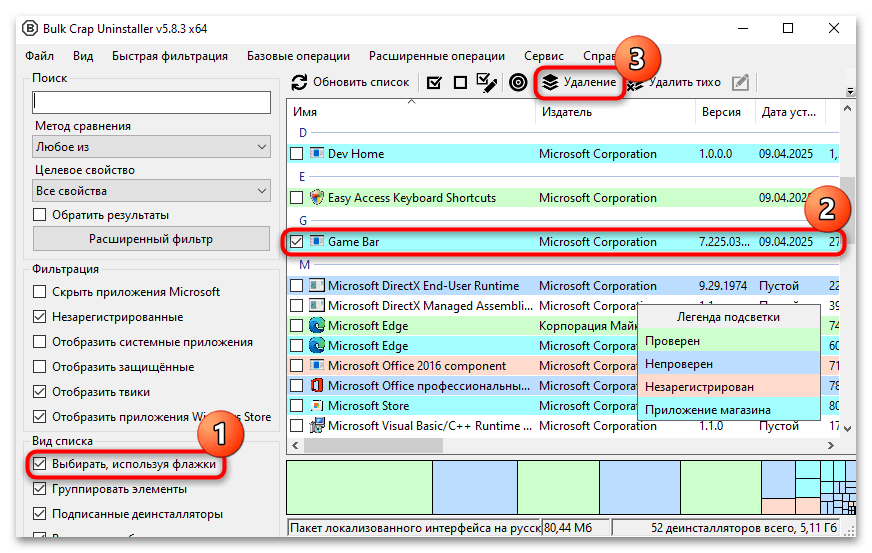The width and height of the screenshot is (872, 553).
Task: Check the Dev Home row checkbox
Action: click(x=297, y=154)
